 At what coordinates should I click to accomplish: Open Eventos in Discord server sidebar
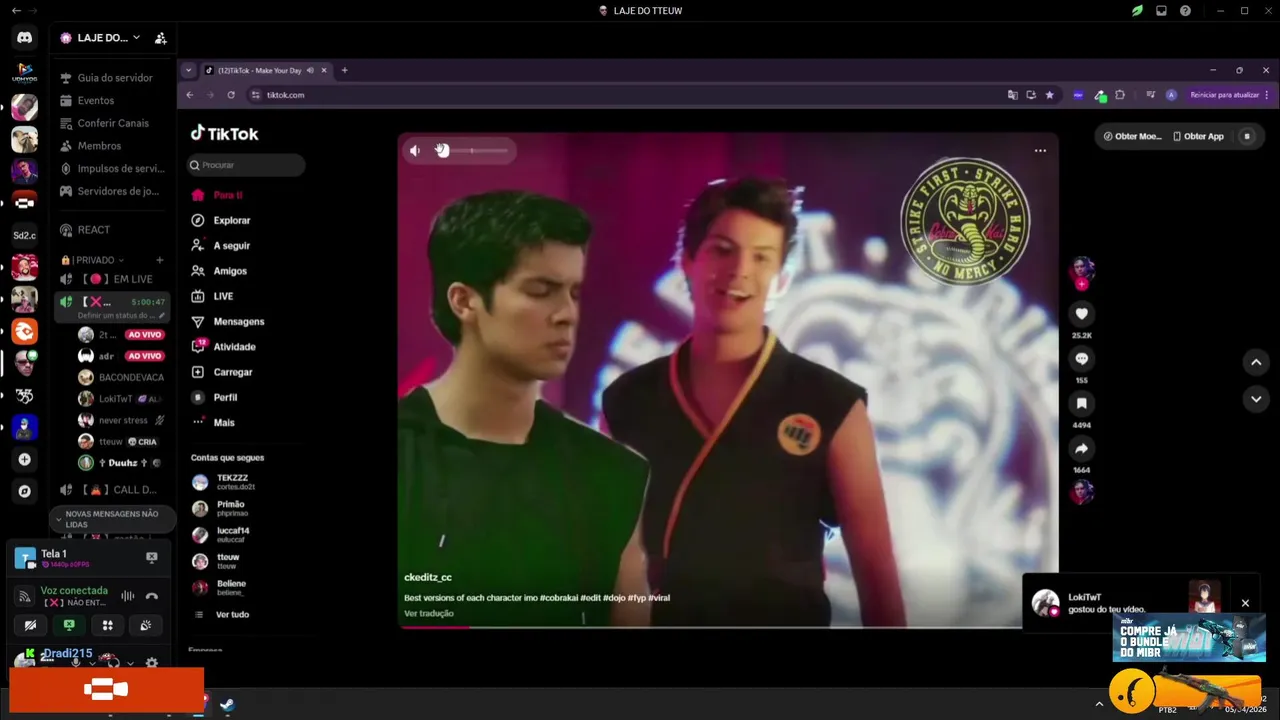pos(96,101)
